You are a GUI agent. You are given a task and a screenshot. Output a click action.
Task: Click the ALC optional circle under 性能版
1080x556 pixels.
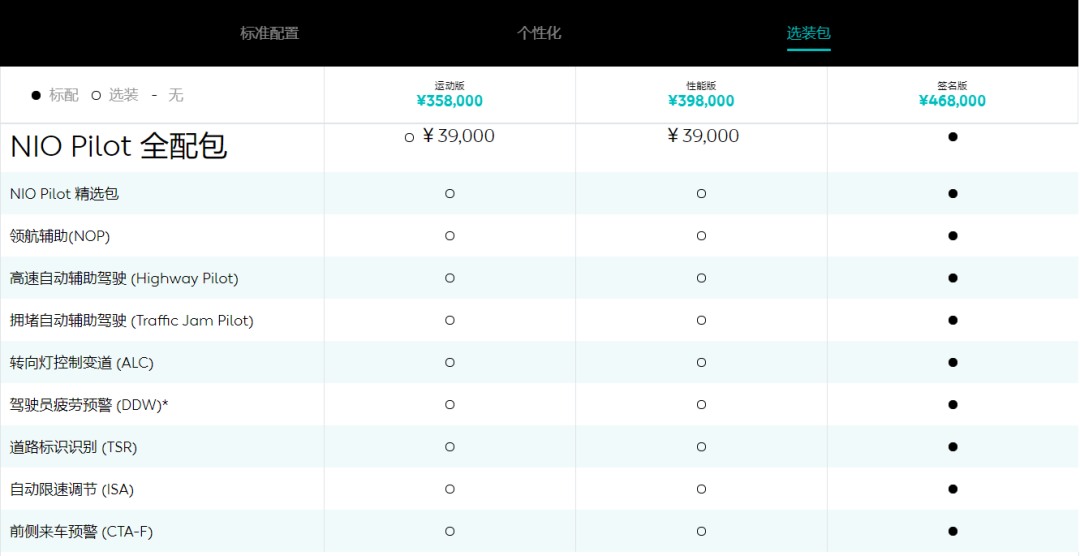tap(701, 362)
